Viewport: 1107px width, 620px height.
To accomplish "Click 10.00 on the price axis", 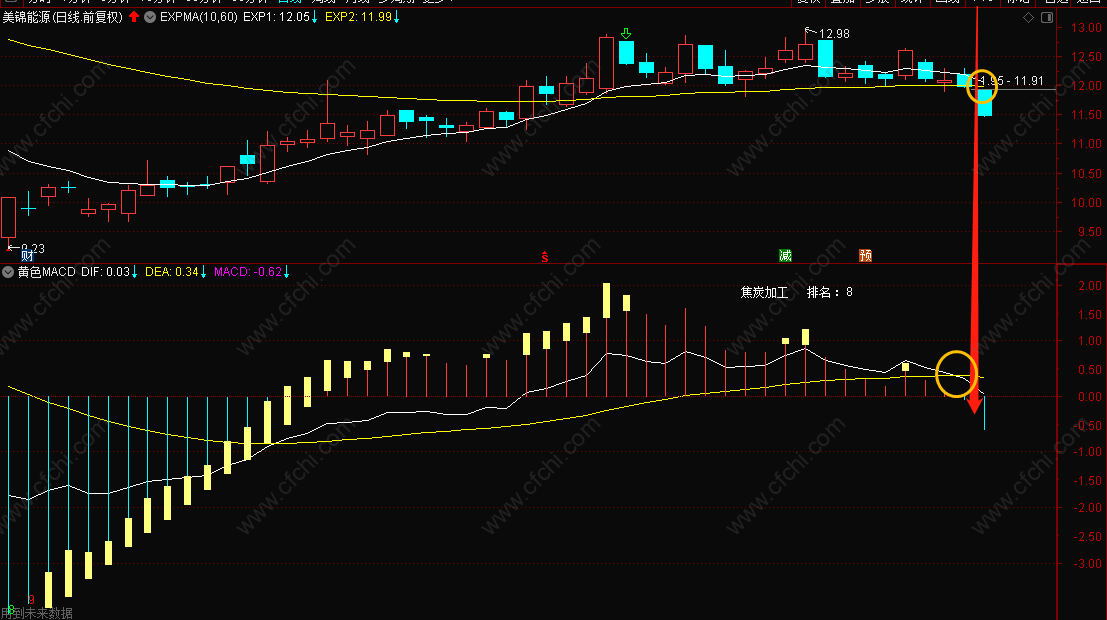I will pos(1087,203).
